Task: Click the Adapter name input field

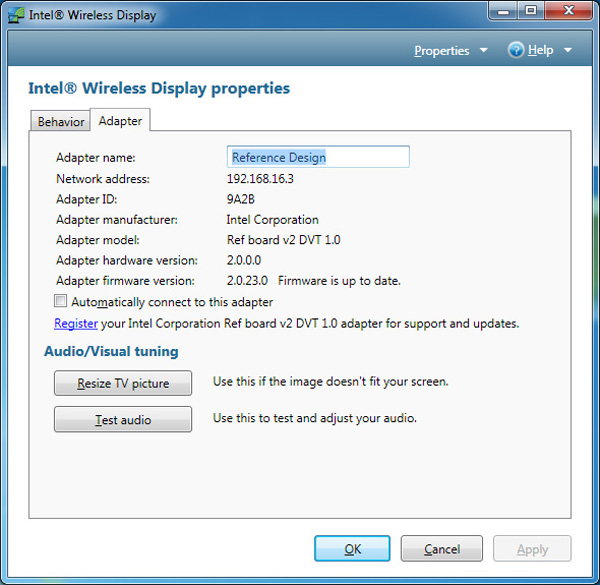Action: coord(318,157)
